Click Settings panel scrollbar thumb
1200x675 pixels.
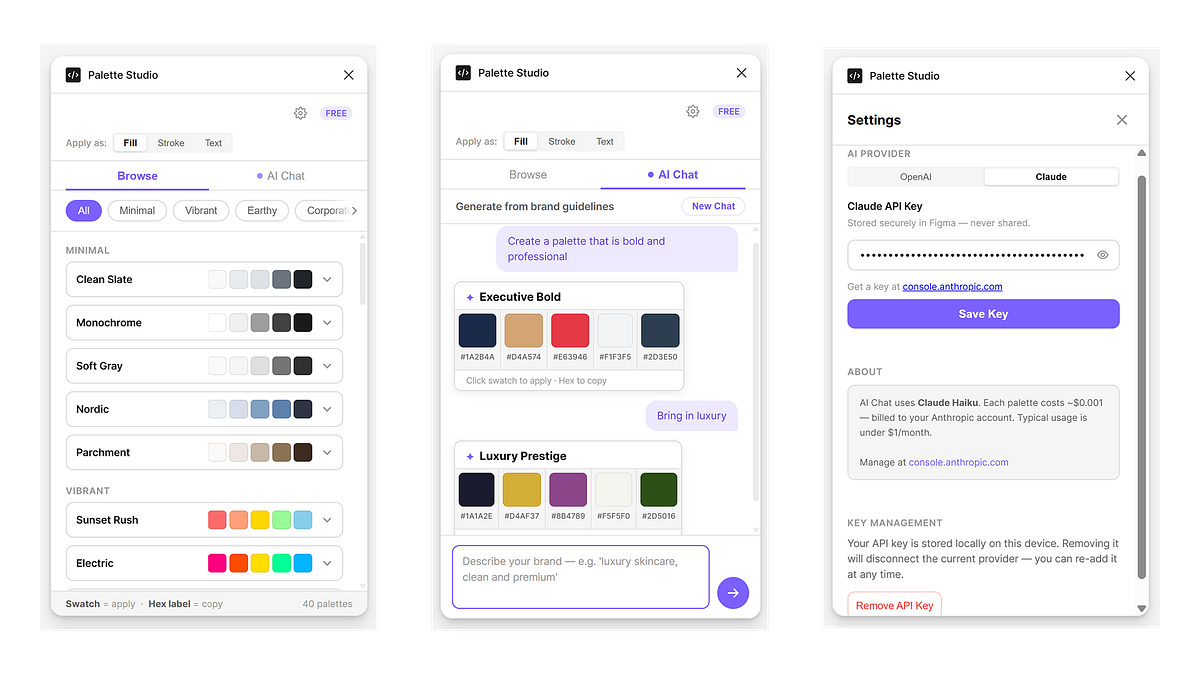(1142, 377)
